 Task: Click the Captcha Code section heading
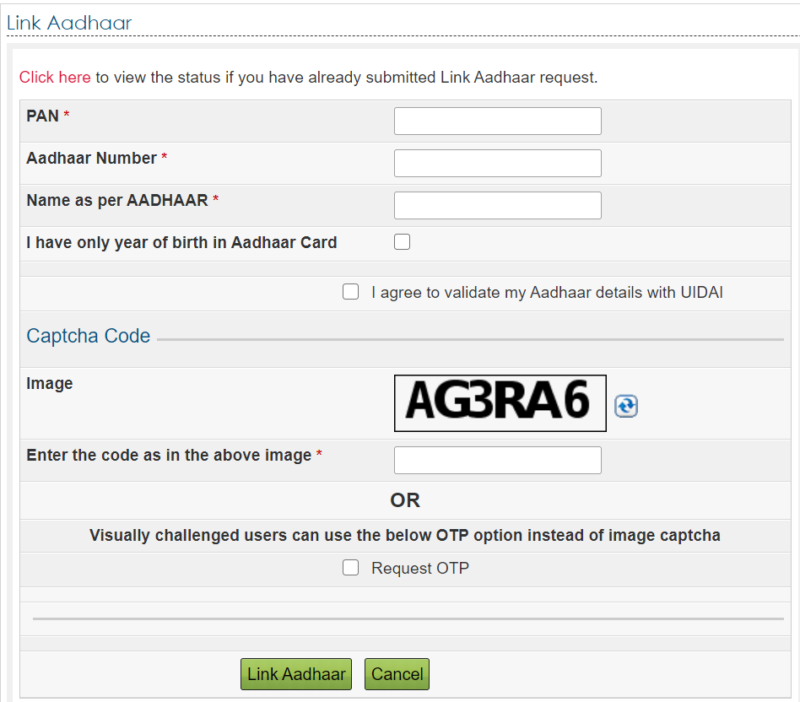click(x=88, y=336)
